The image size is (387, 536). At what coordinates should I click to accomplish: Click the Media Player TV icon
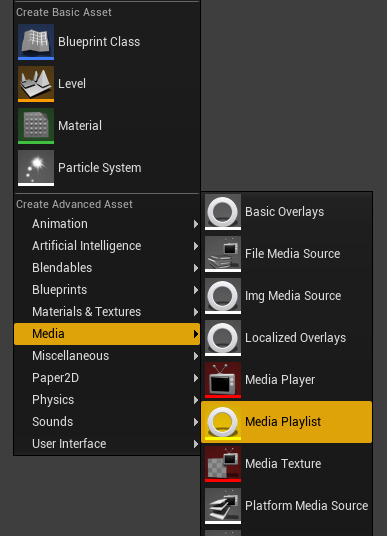pos(223,380)
